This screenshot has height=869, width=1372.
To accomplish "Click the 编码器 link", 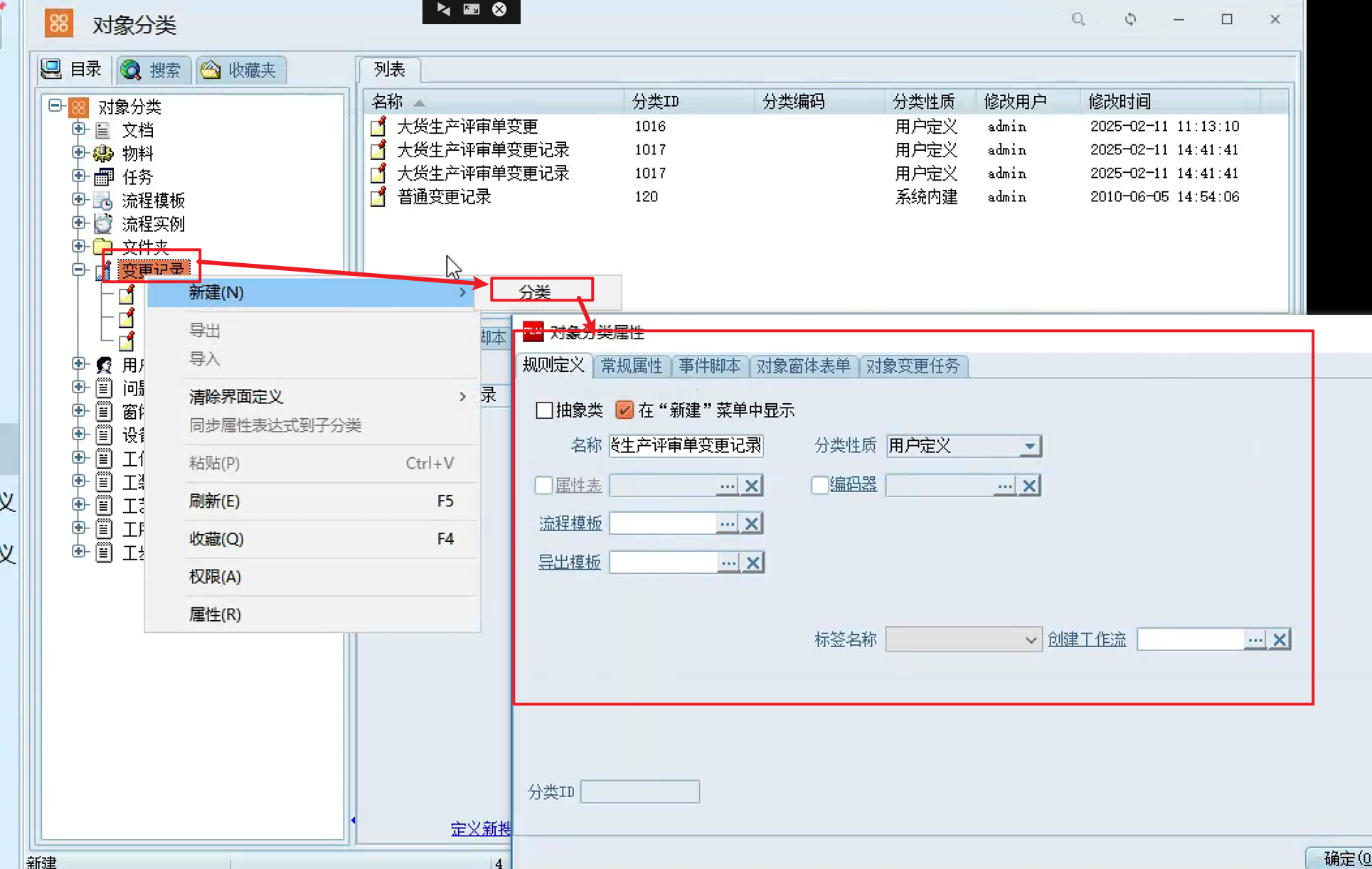I will click(x=853, y=484).
